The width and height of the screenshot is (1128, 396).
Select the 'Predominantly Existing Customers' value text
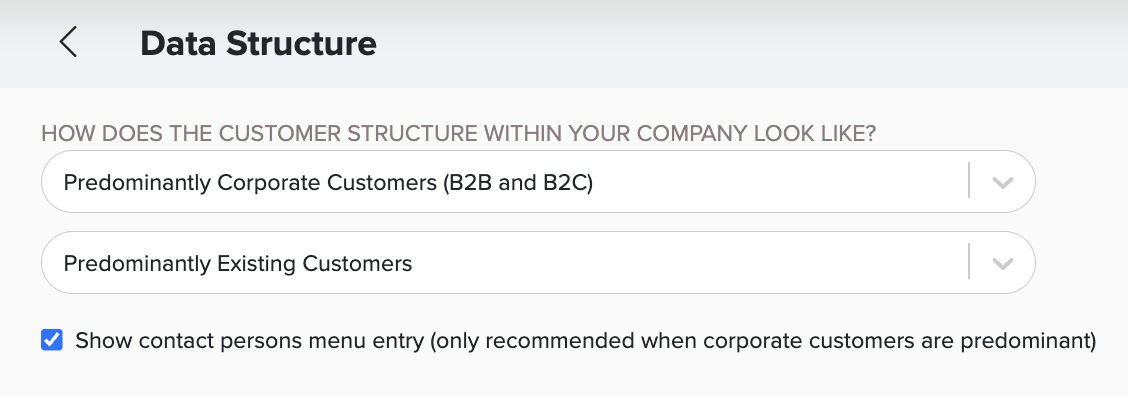click(237, 264)
